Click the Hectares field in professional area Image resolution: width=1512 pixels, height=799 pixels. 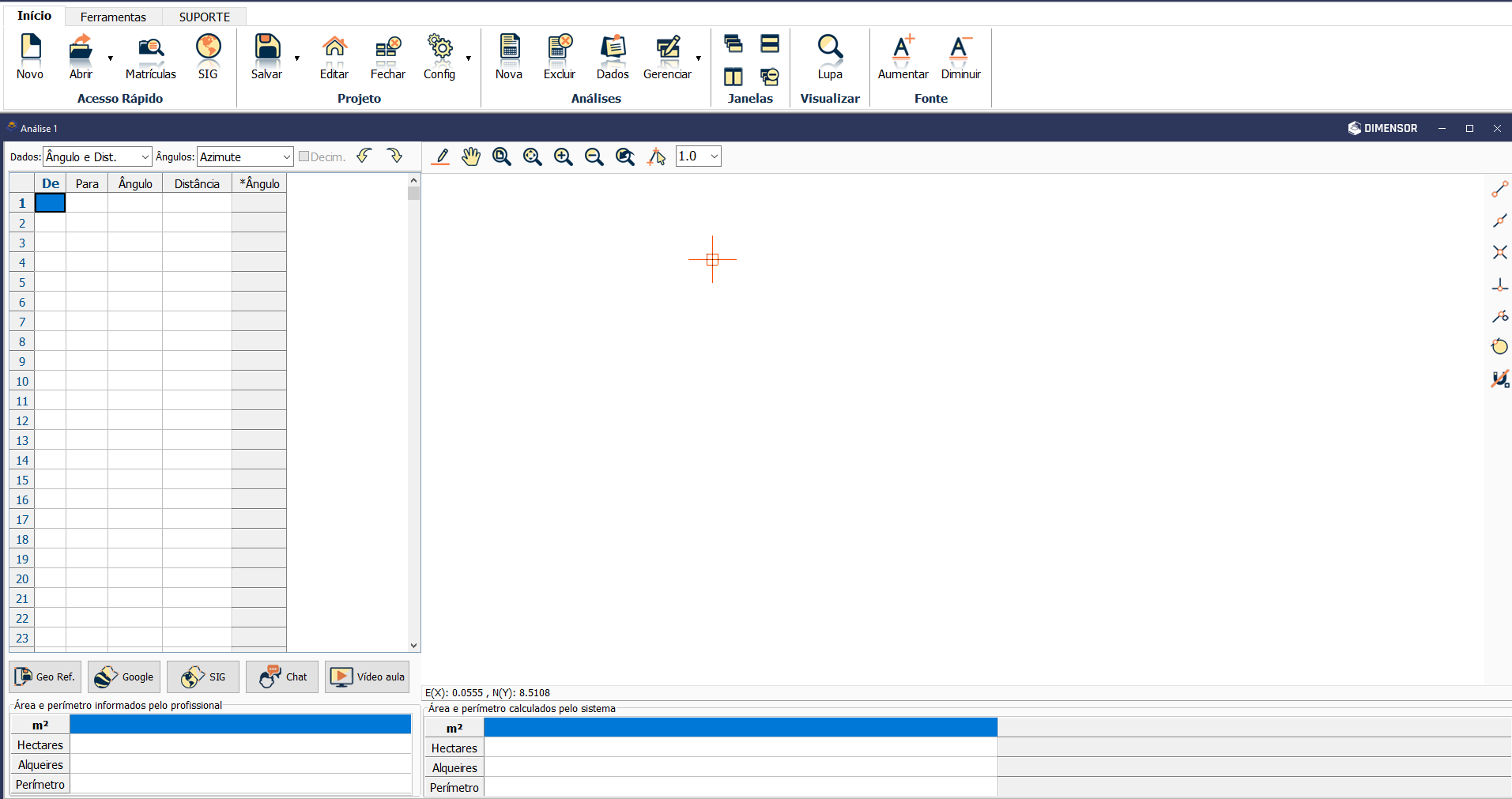click(240, 744)
